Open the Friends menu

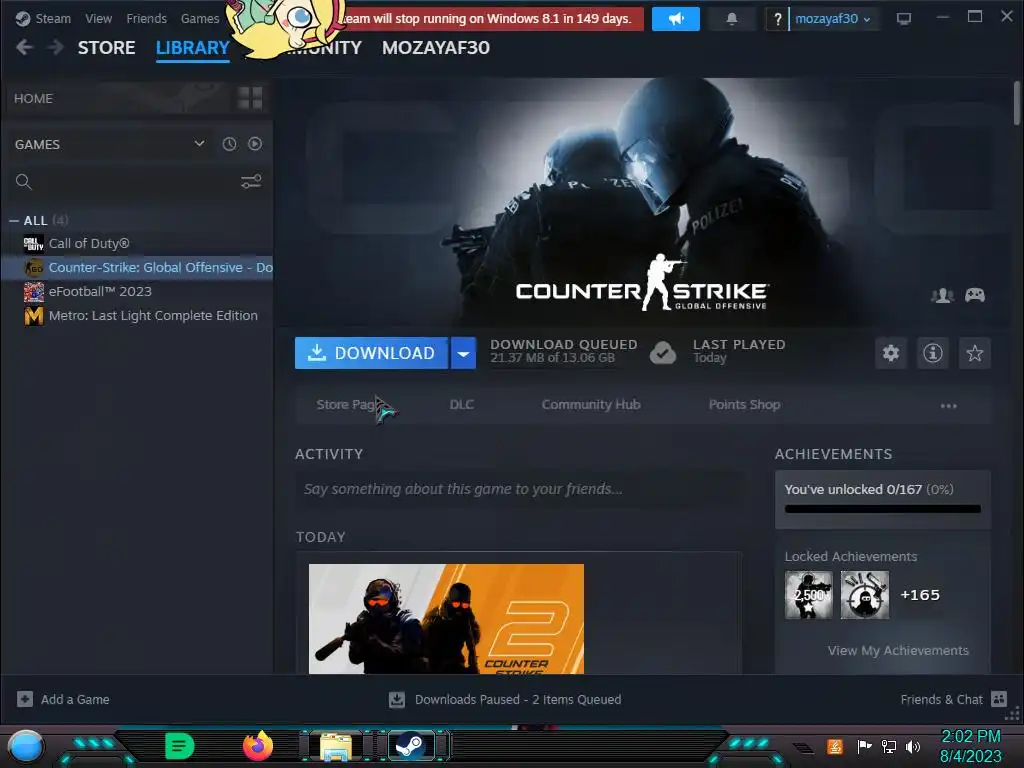[146, 18]
